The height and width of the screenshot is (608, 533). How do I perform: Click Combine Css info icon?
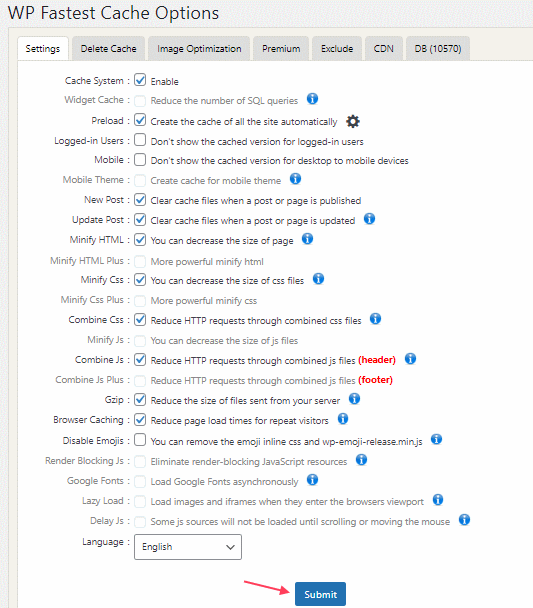pos(375,319)
